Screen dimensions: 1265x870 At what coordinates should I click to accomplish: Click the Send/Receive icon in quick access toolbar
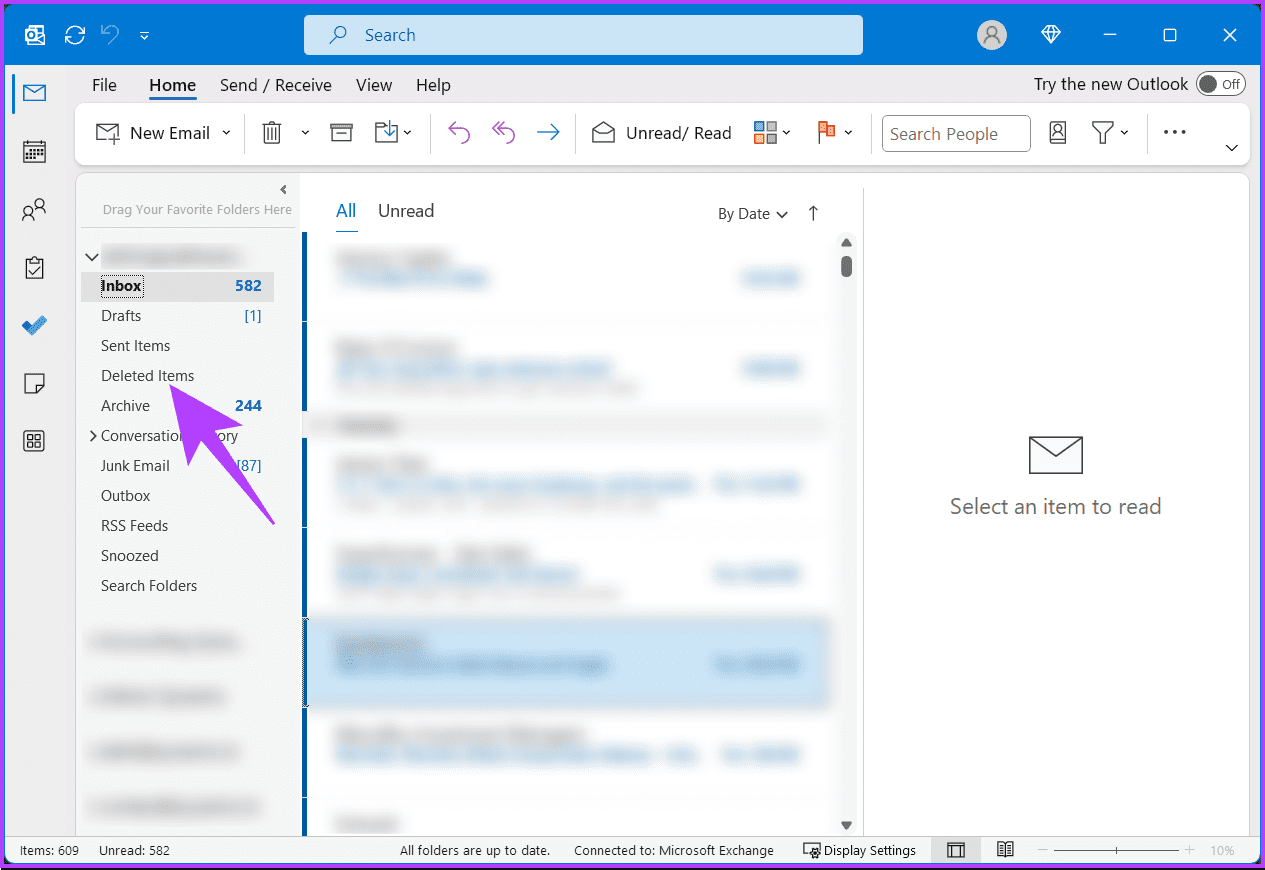tap(74, 34)
